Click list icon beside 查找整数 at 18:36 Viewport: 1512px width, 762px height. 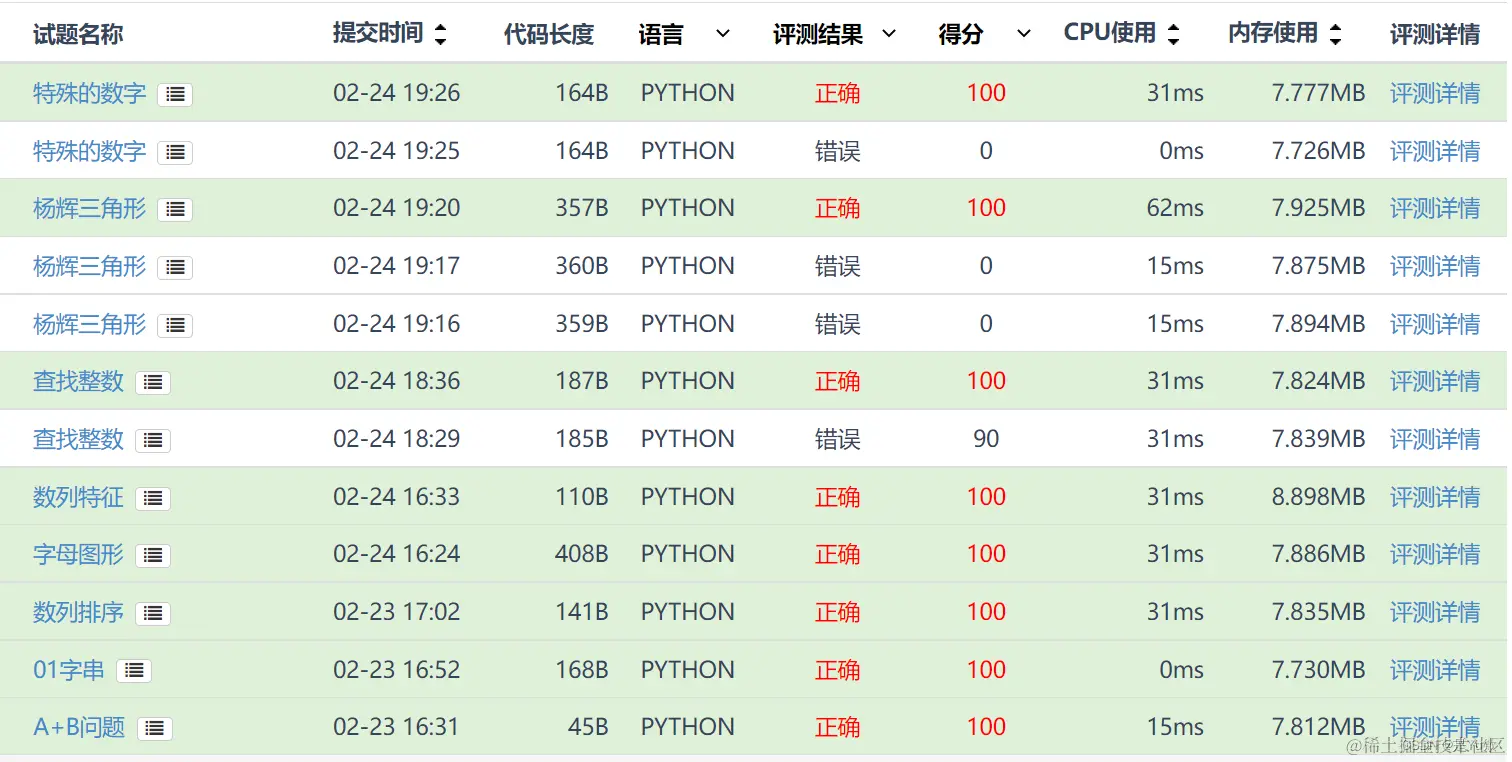click(153, 382)
